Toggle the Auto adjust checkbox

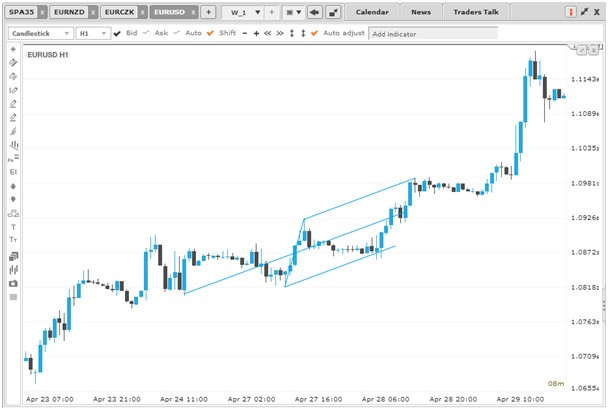[x=314, y=33]
